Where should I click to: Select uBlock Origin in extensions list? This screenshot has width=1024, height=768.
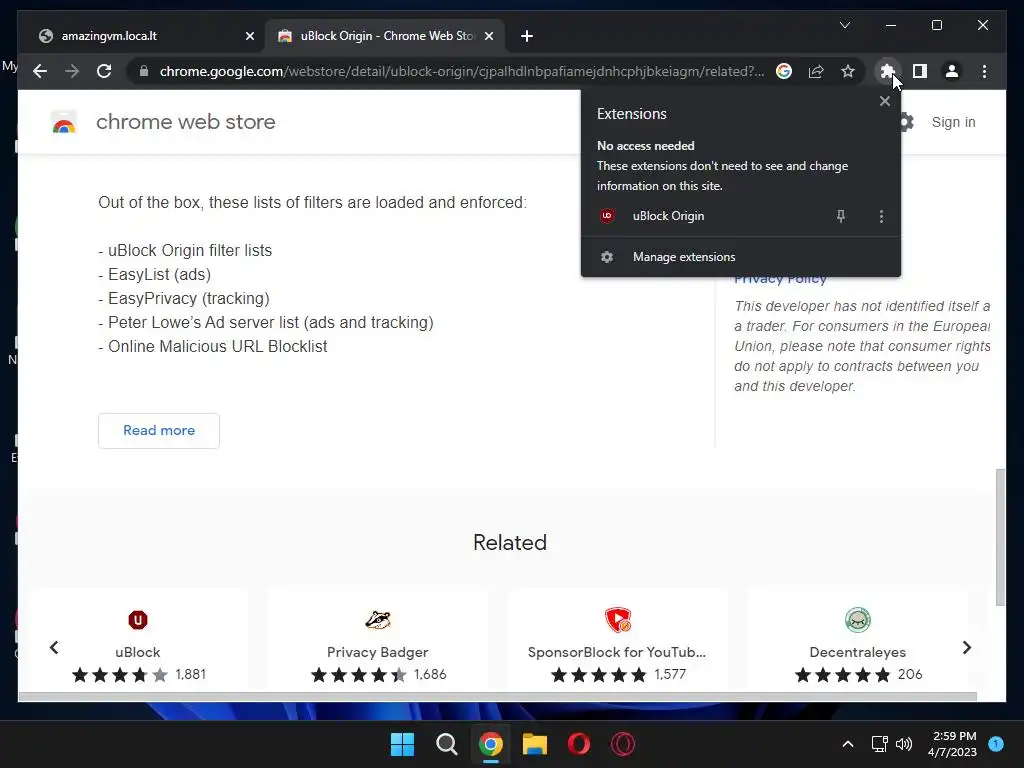[x=668, y=216]
